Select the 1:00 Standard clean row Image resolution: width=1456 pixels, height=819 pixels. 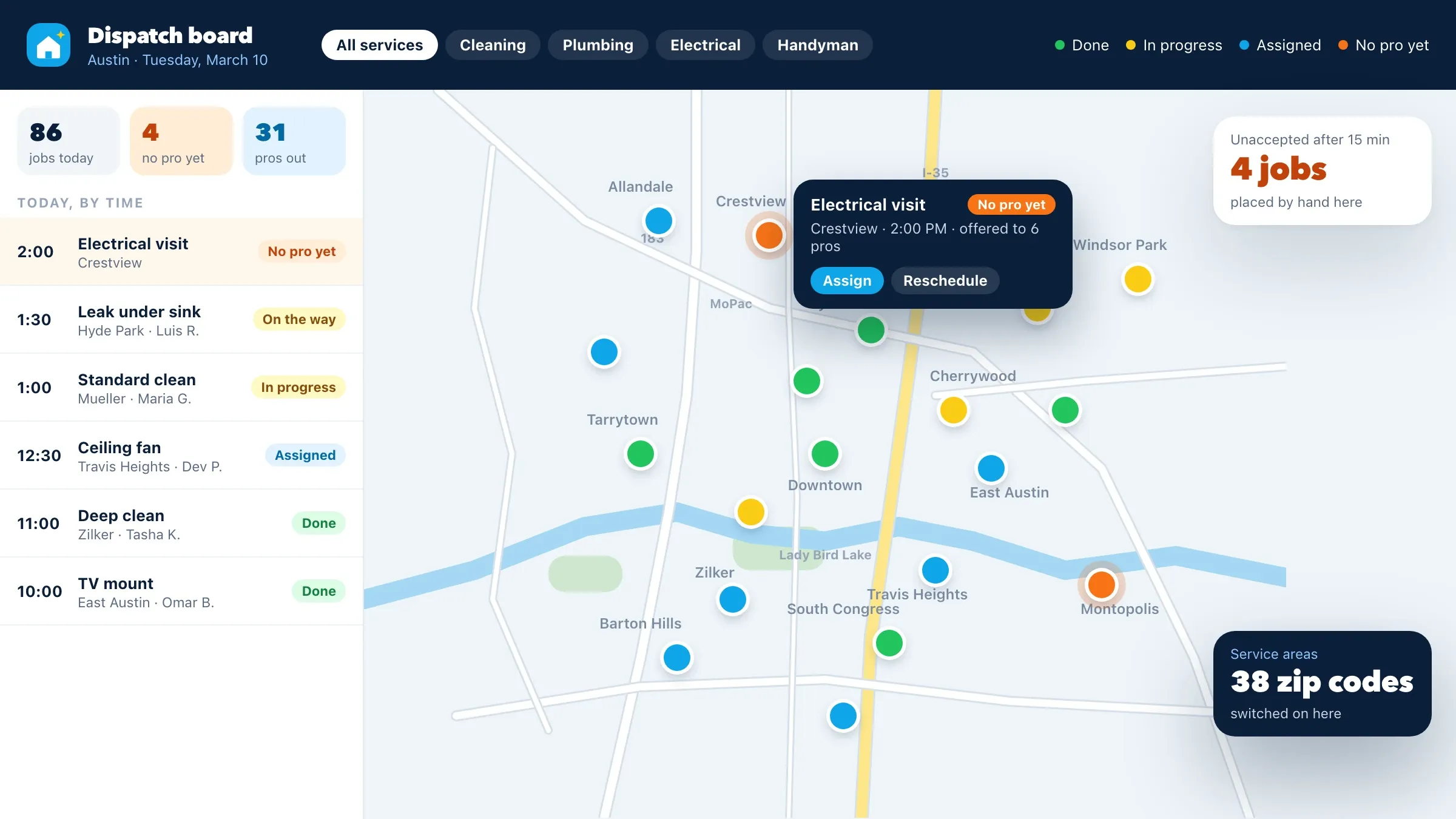click(x=181, y=388)
